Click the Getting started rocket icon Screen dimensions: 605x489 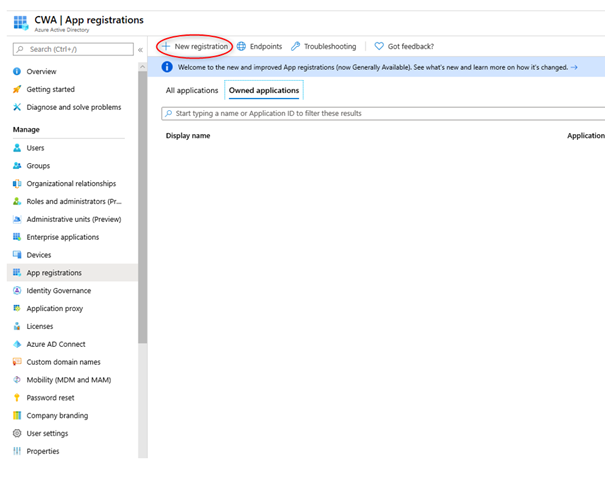coord(17,89)
